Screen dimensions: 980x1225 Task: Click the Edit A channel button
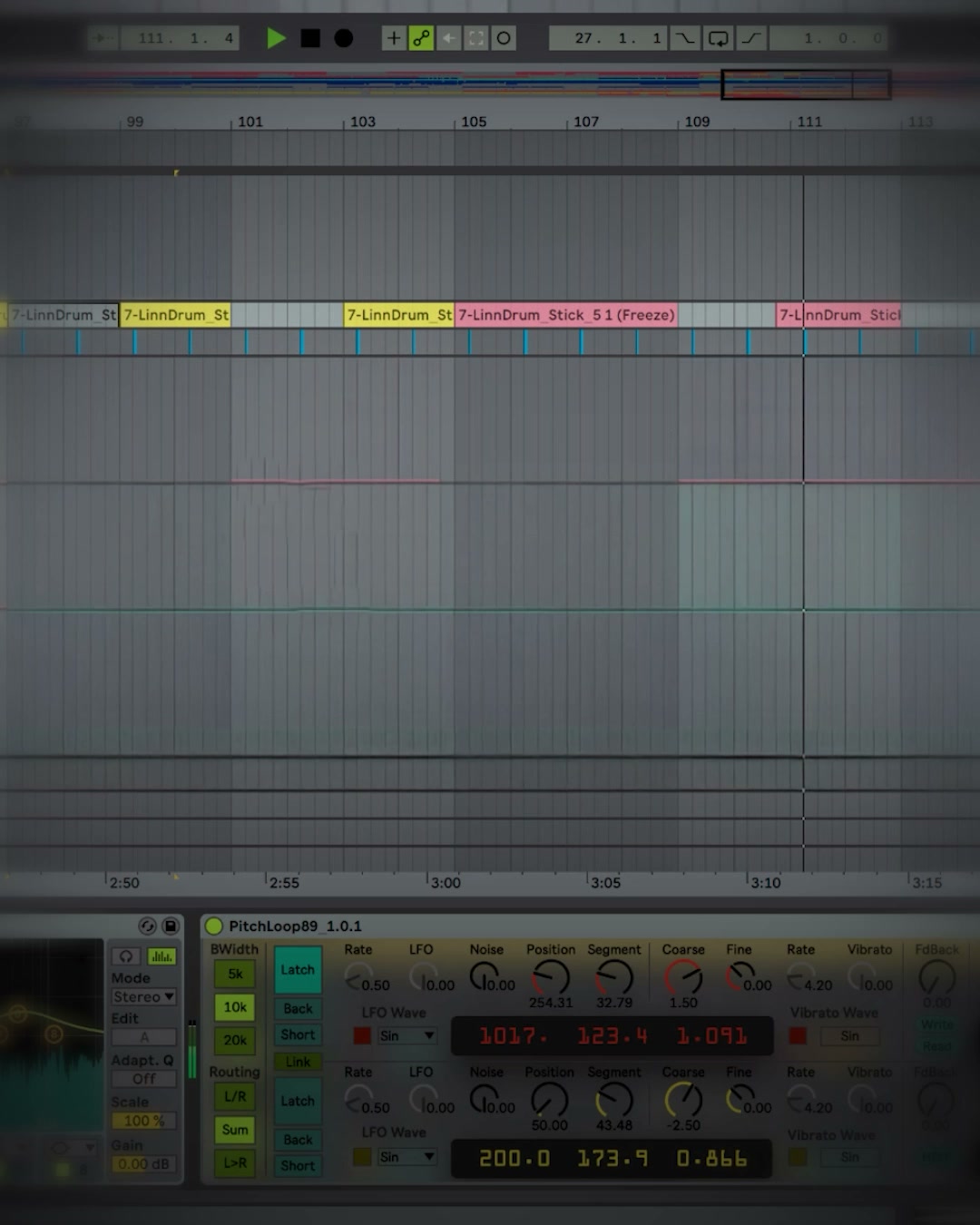pyautogui.click(x=143, y=1037)
